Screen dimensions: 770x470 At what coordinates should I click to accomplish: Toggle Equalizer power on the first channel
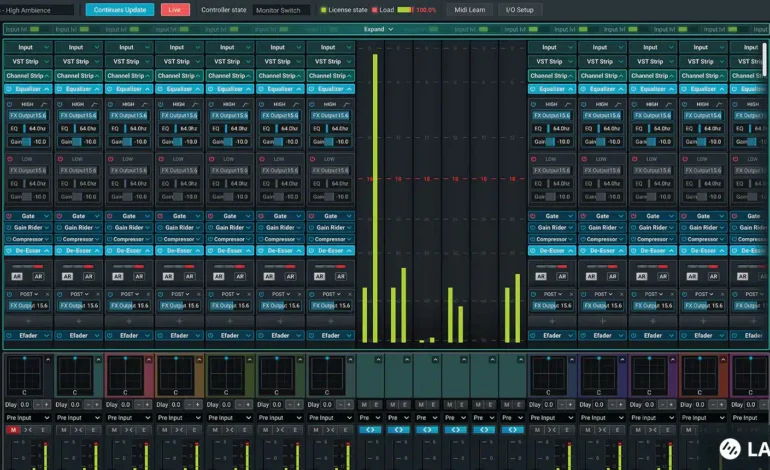pos(9,89)
